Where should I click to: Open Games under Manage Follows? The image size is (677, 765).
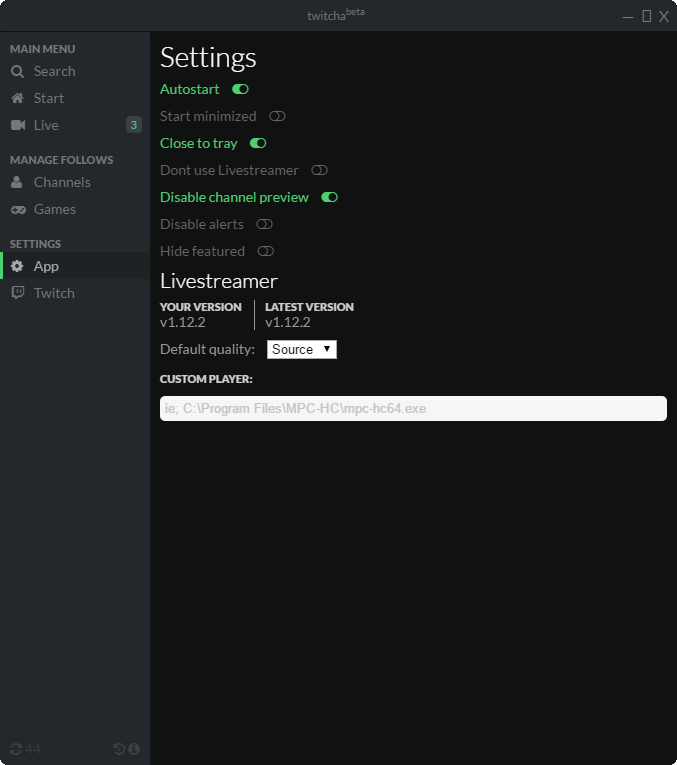pos(75,209)
